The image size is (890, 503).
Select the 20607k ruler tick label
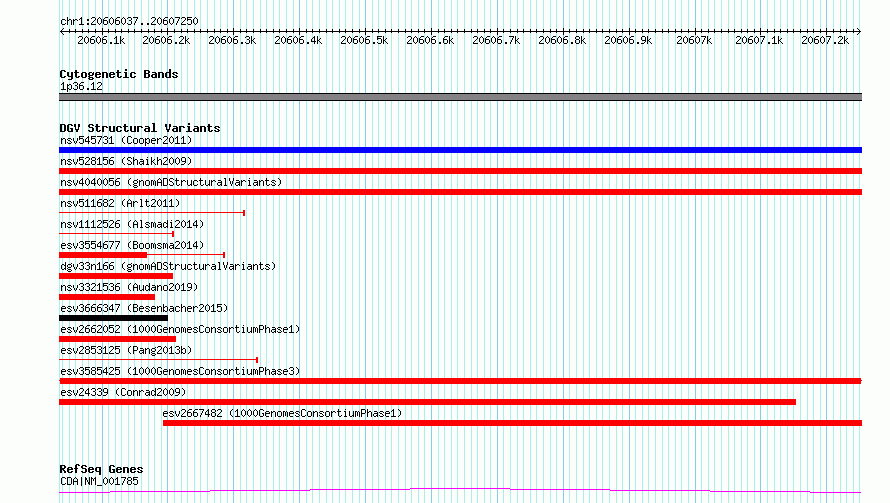(x=694, y=40)
